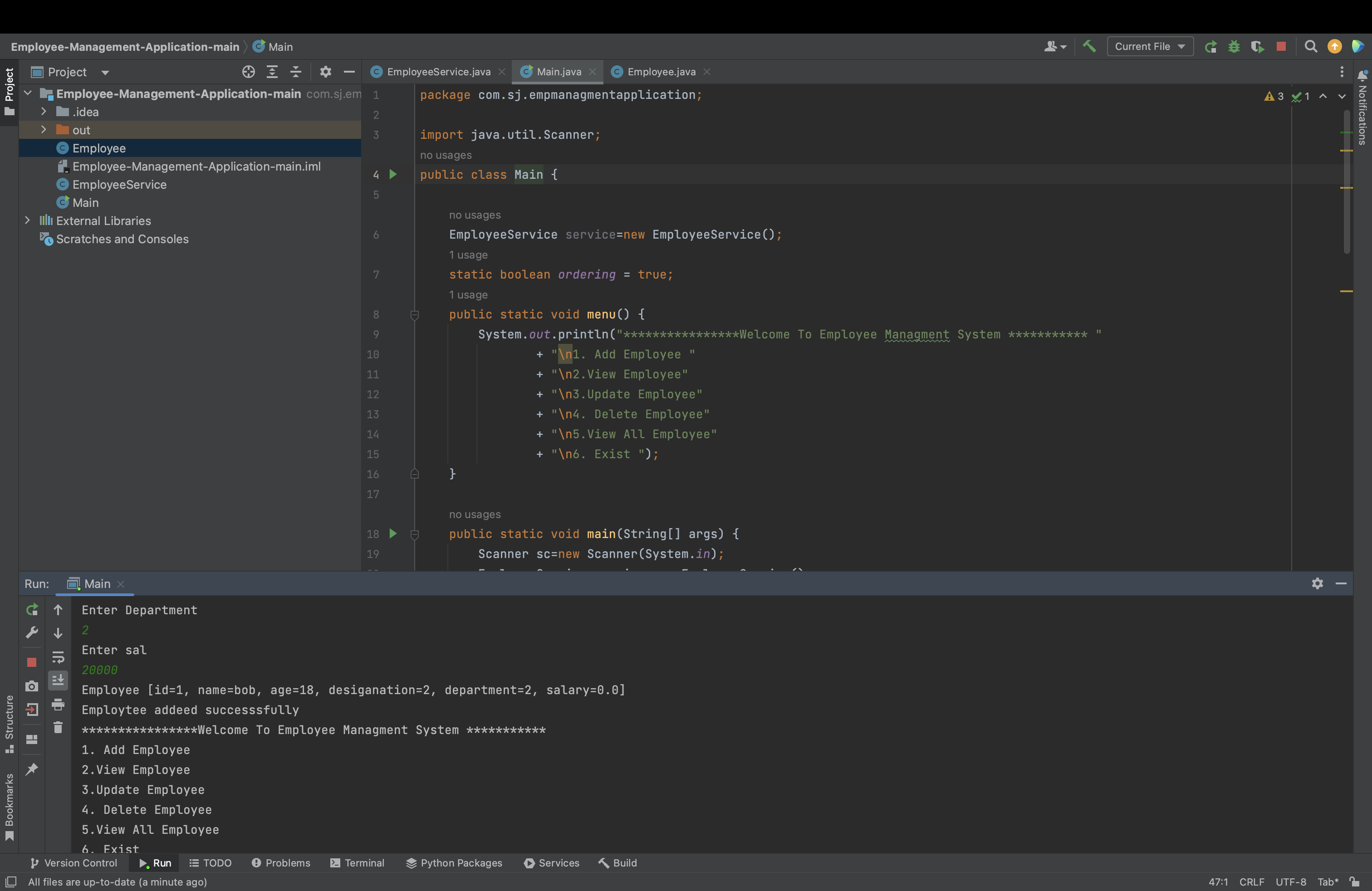The width and height of the screenshot is (1372, 891).
Task: Switch to the EmployeeService.java editor tab
Action: pyautogui.click(x=438, y=72)
